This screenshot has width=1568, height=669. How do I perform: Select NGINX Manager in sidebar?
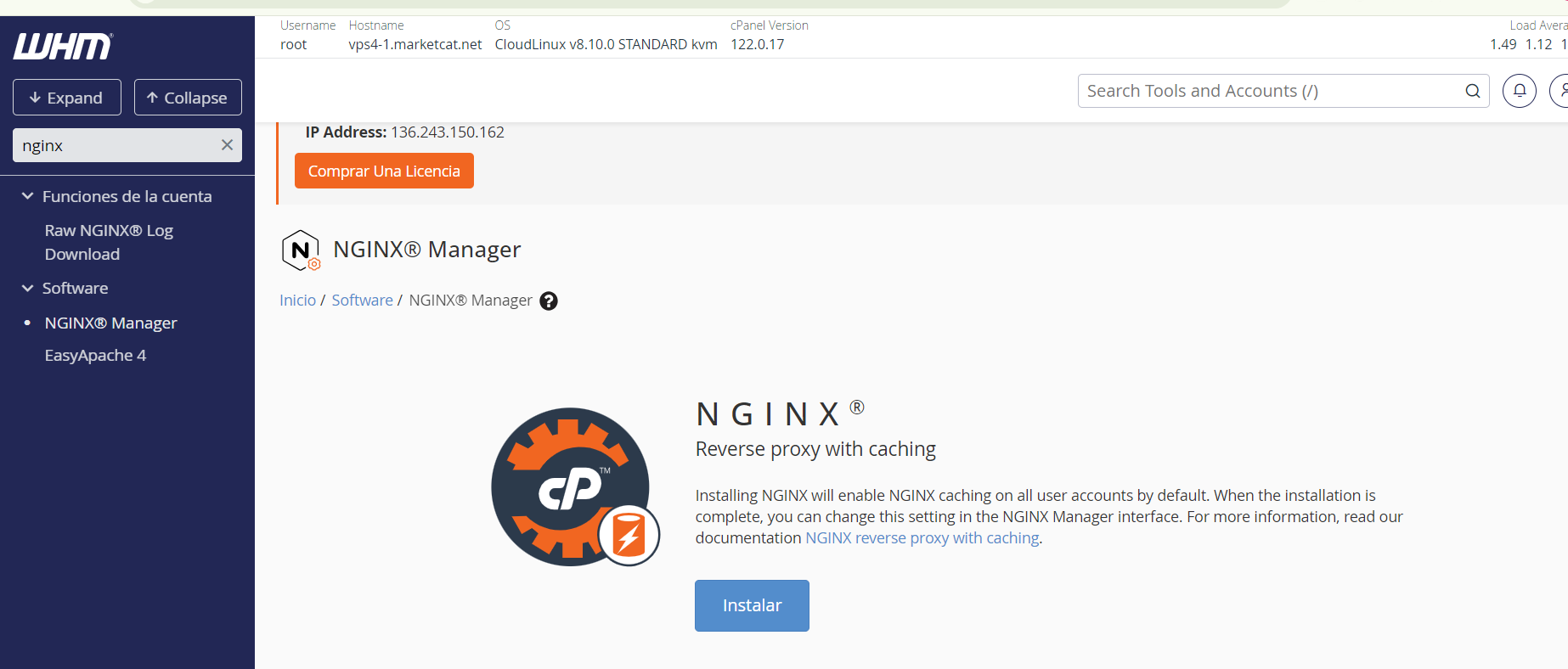(110, 323)
